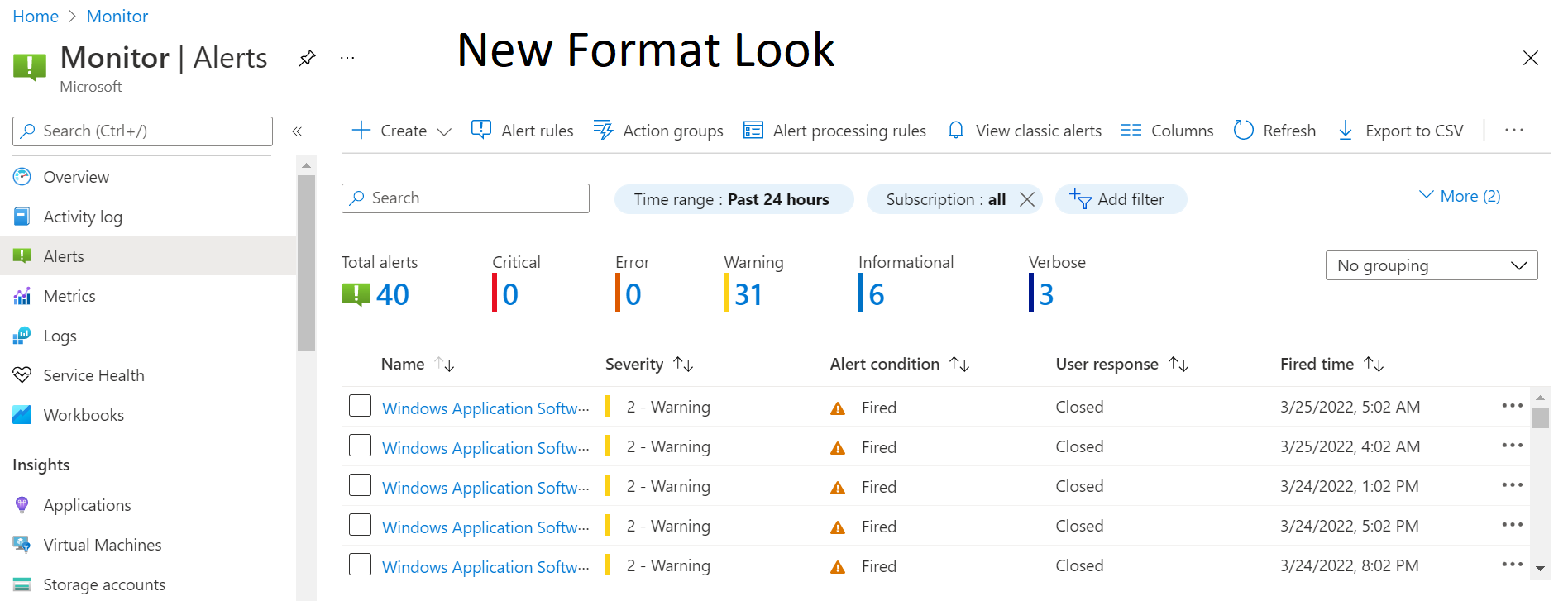Open Alert processing rules

[x=834, y=131]
